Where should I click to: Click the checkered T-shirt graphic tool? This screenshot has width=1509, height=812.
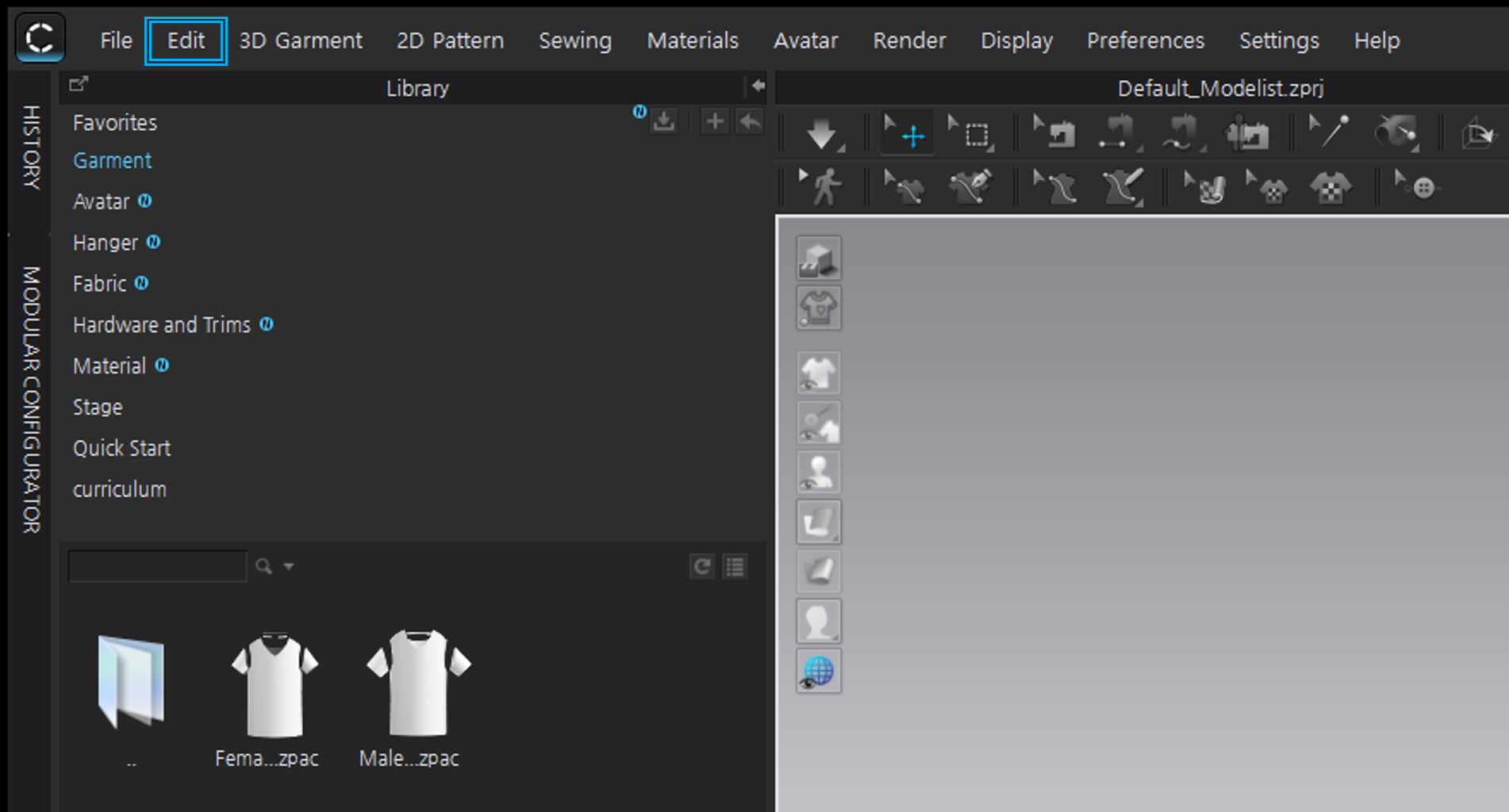[1330, 188]
